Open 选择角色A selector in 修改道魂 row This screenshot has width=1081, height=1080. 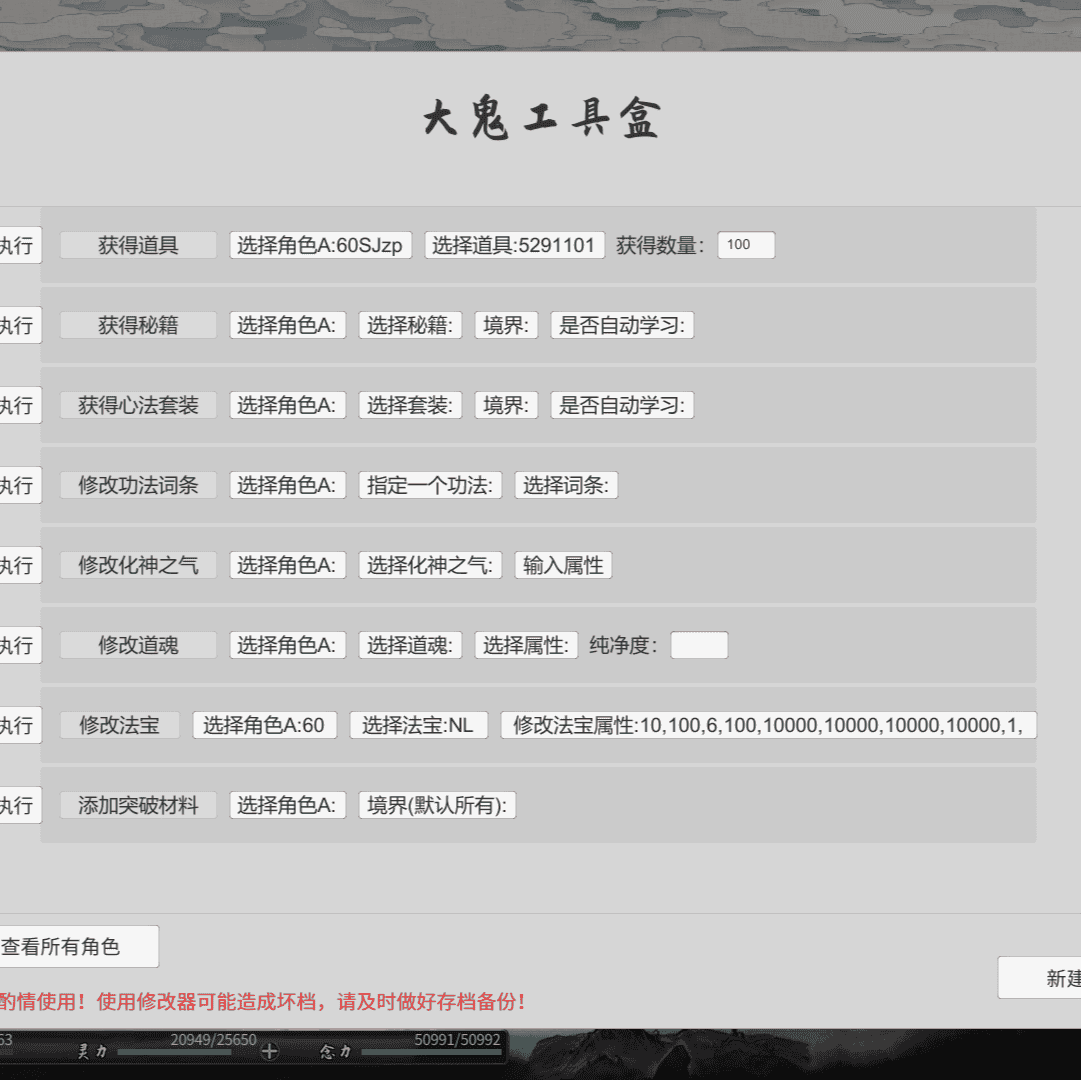pos(287,644)
